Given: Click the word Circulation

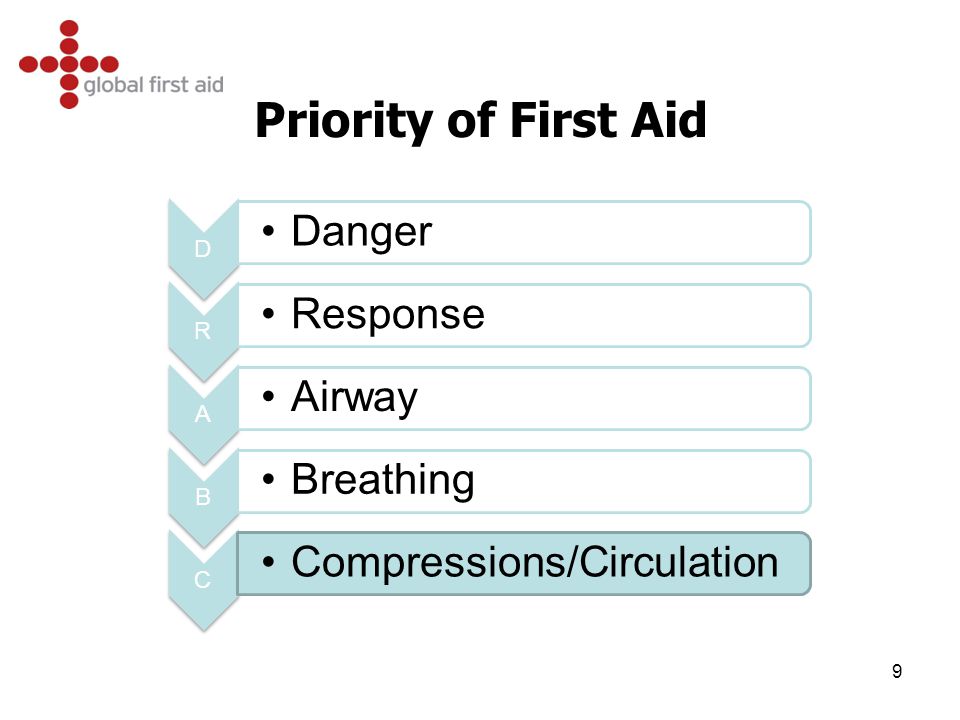Looking at the screenshot, I should point(679,562).
